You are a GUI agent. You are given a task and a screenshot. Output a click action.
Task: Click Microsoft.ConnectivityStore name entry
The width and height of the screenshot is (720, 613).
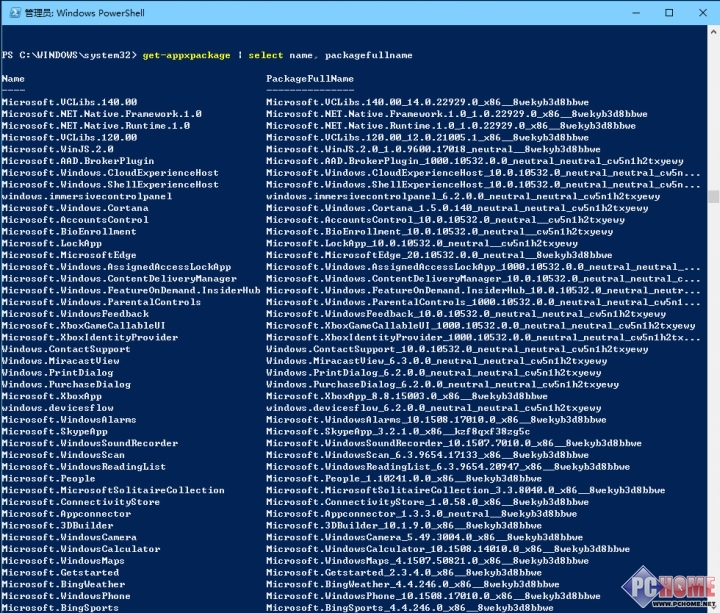point(81,502)
